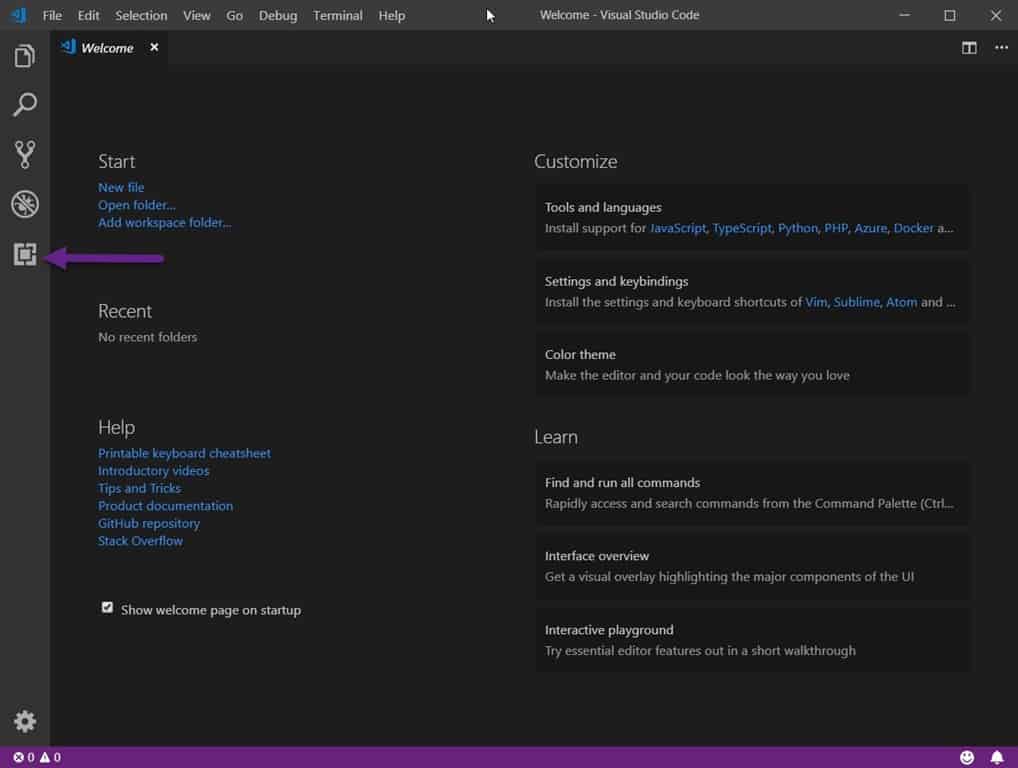Click the errors count in status bar

tap(24, 757)
